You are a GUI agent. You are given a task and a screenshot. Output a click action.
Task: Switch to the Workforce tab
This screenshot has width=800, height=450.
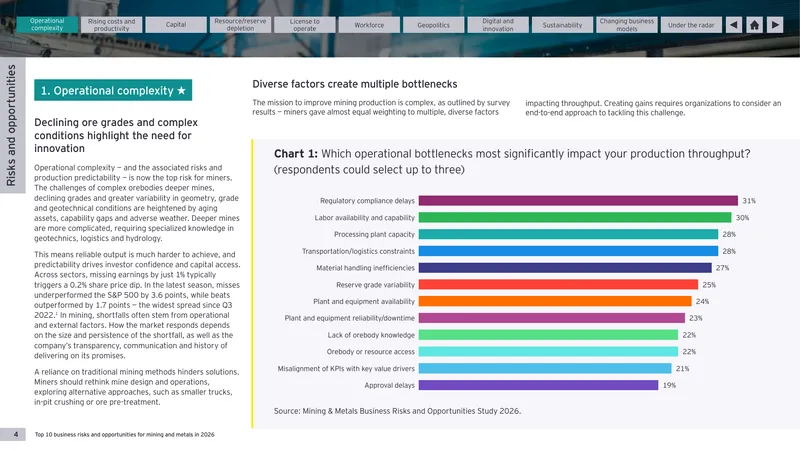[369, 24]
